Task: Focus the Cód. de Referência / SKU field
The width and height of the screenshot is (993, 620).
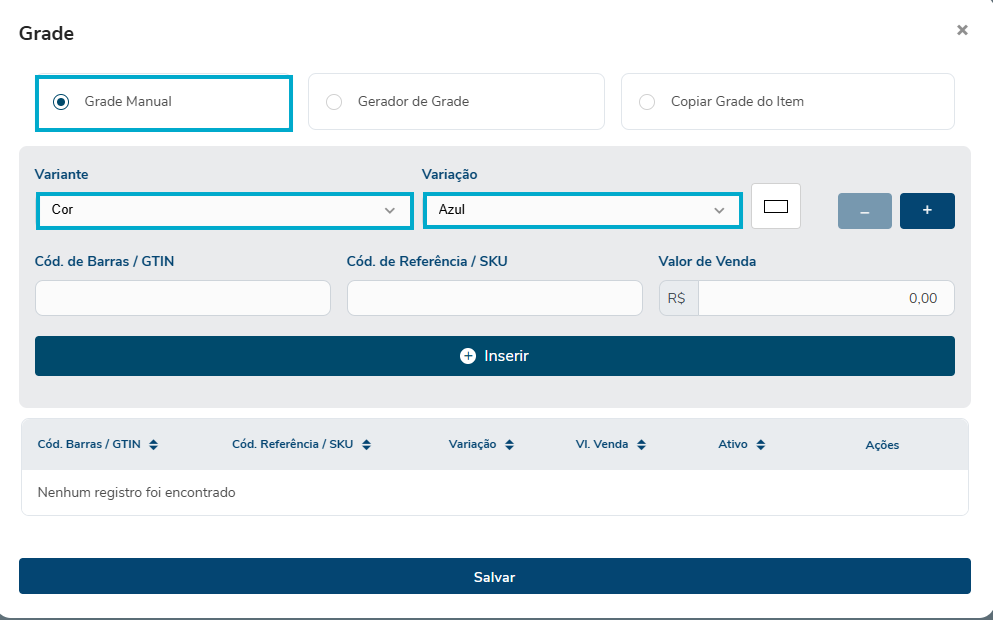Action: click(x=494, y=298)
